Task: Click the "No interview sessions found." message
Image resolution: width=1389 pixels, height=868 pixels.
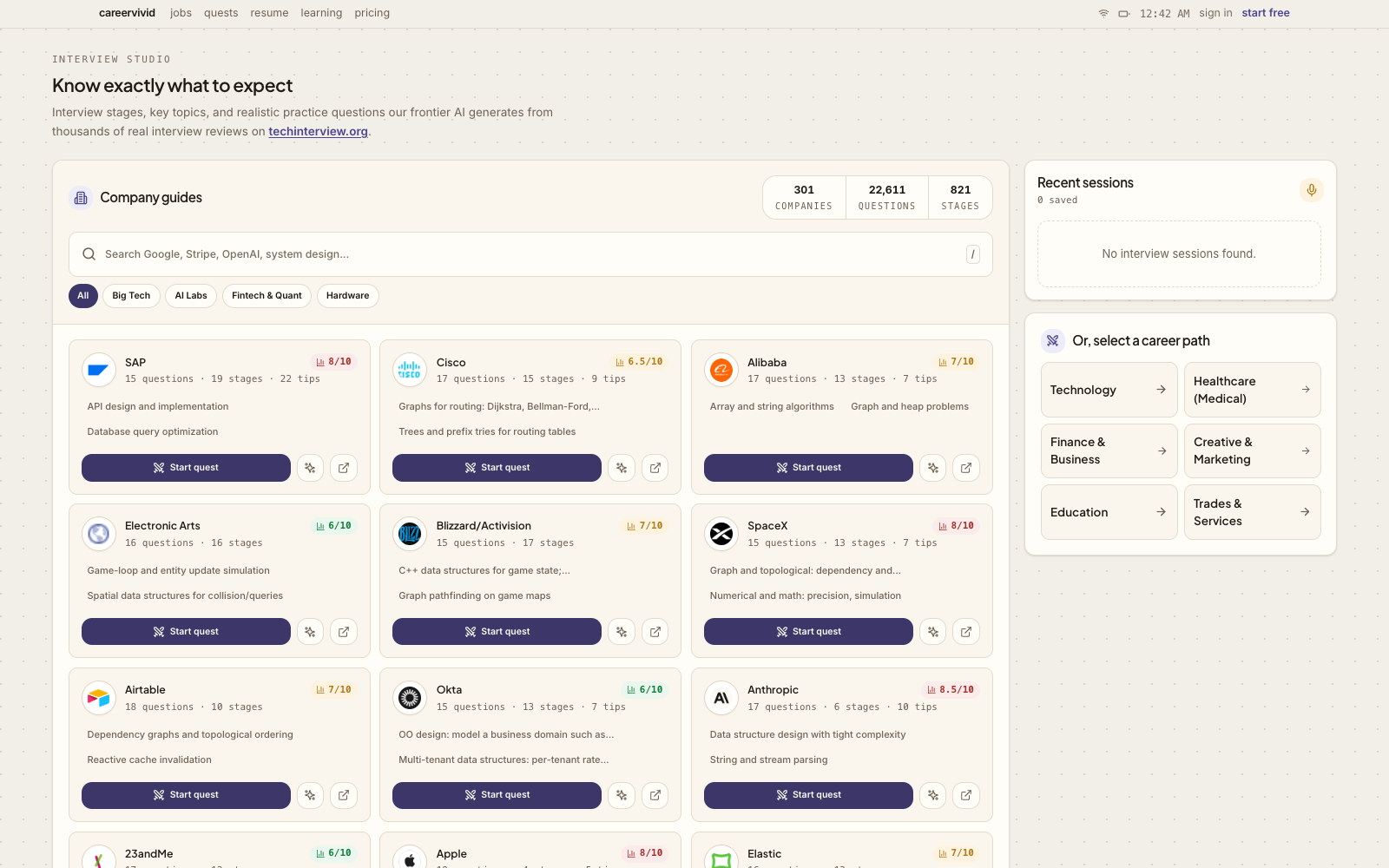Action: (x=1179, y=254)
